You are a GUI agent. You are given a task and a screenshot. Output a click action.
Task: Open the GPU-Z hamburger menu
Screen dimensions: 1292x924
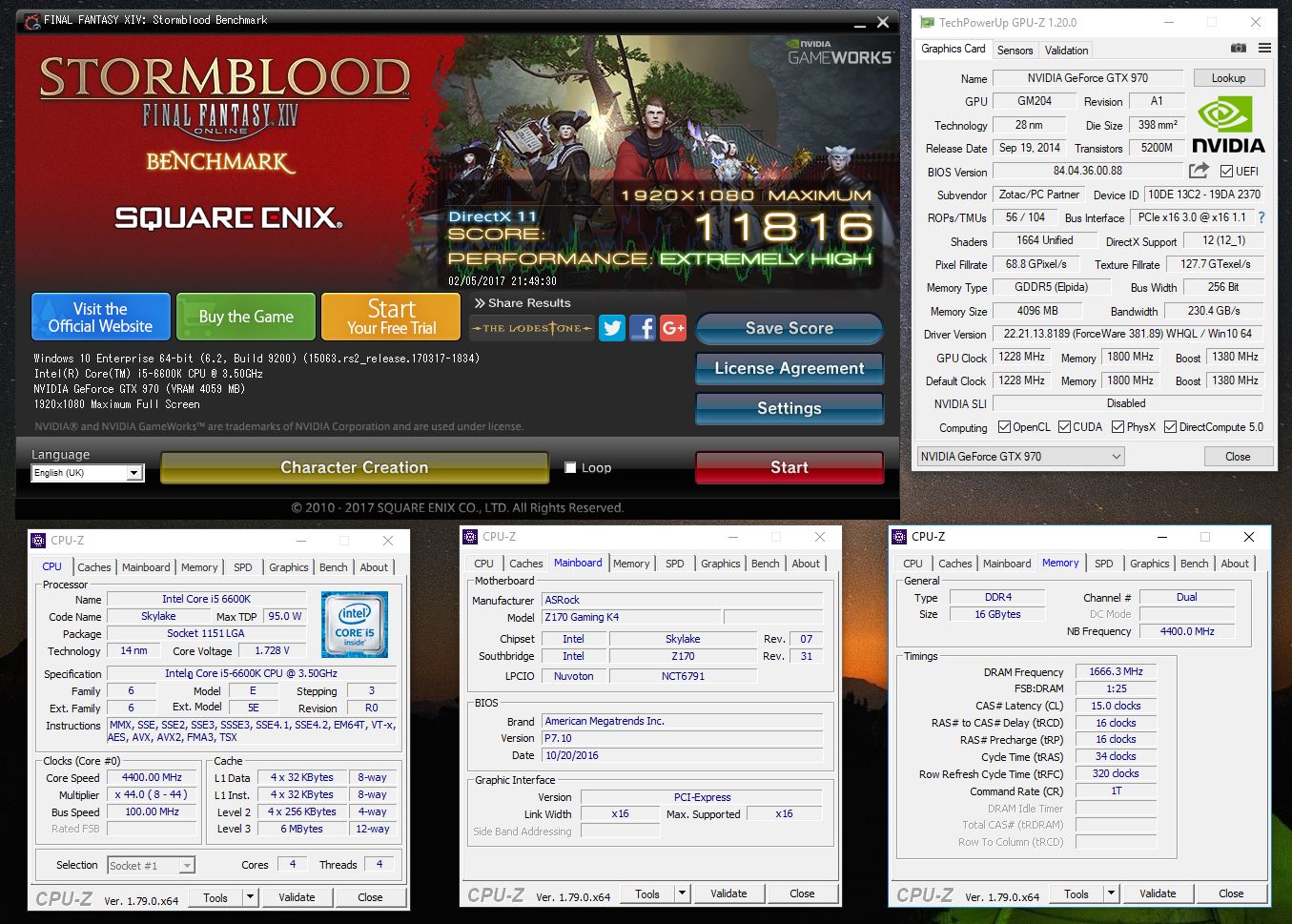(x=1264, y=49)
